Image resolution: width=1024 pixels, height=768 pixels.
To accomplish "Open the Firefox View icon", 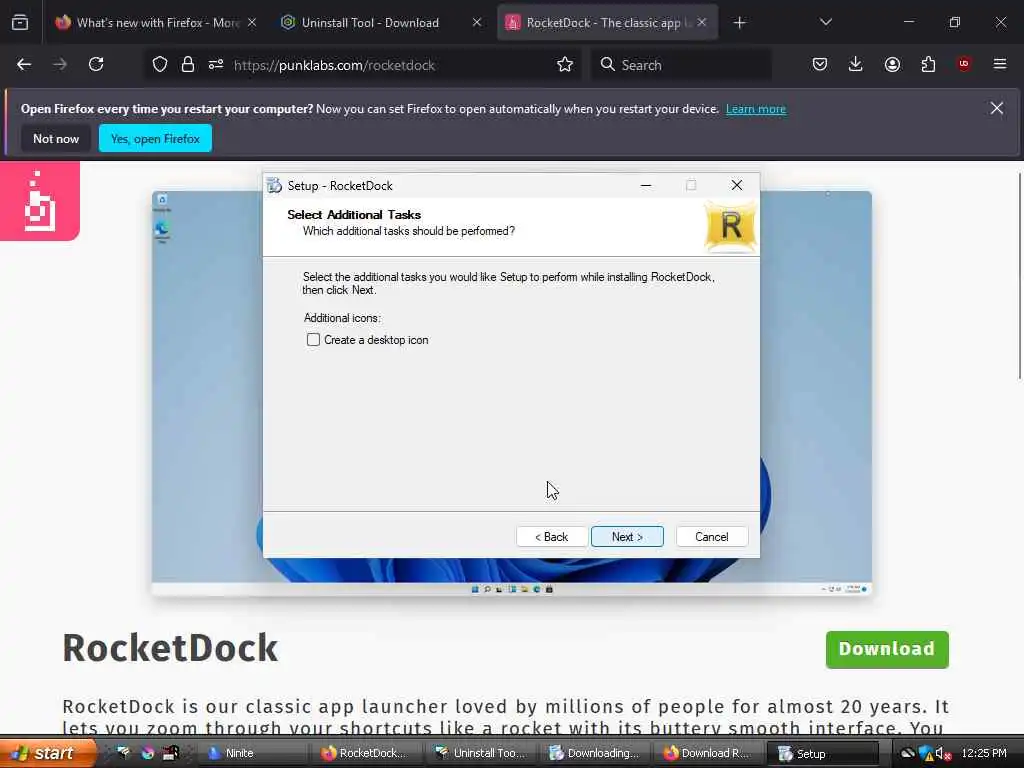I will click(20, 23).
